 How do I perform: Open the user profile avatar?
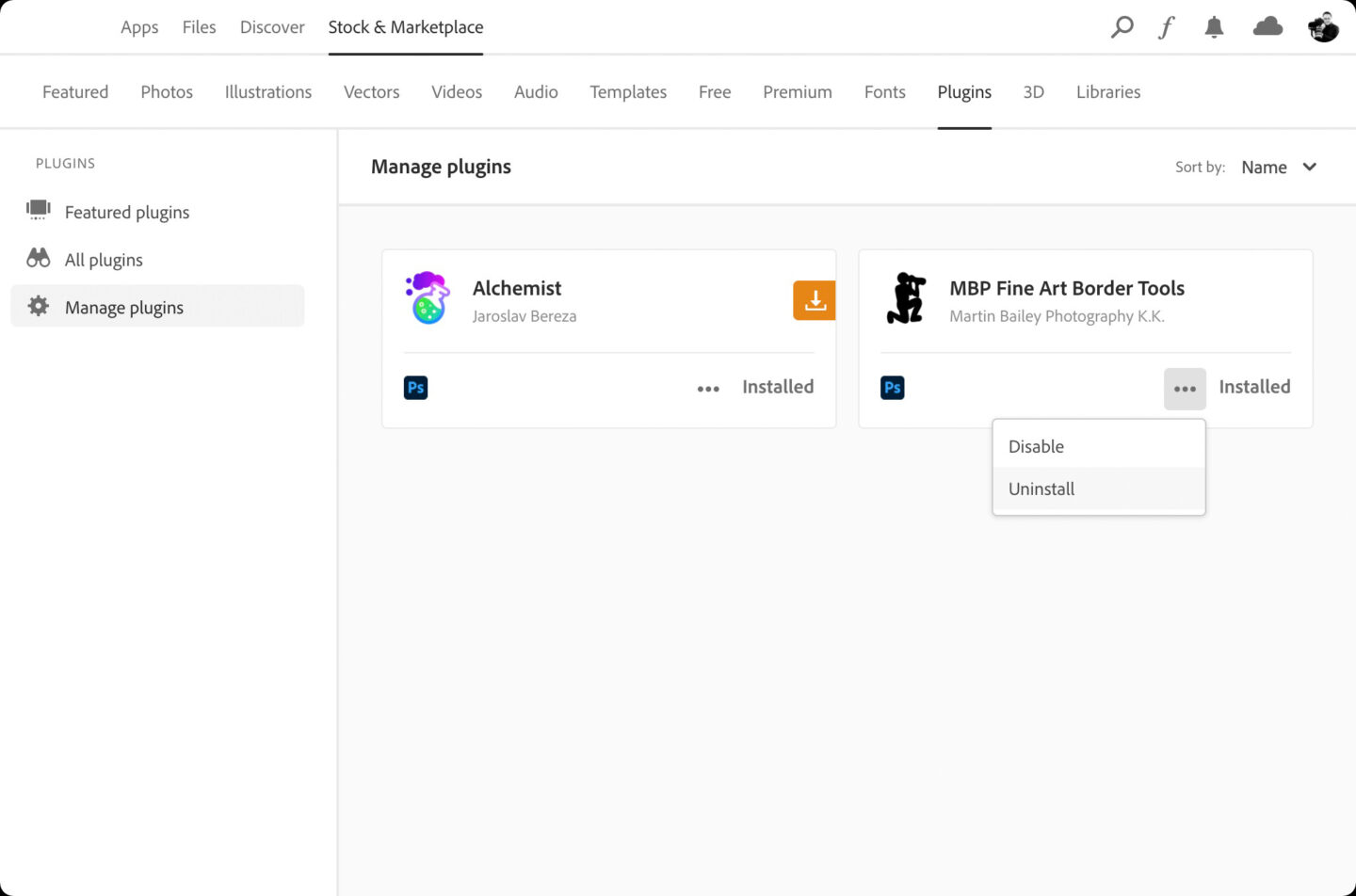tap(1323, 27)
